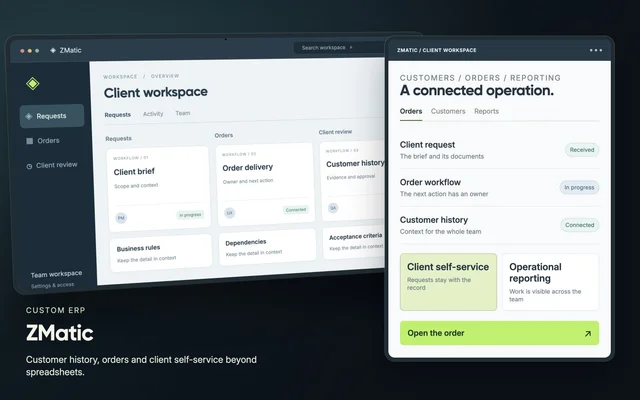The height and width of the screenshot is (400, 640).
Task: Select Client review in the left sidebar
Action: click(52, 165)
